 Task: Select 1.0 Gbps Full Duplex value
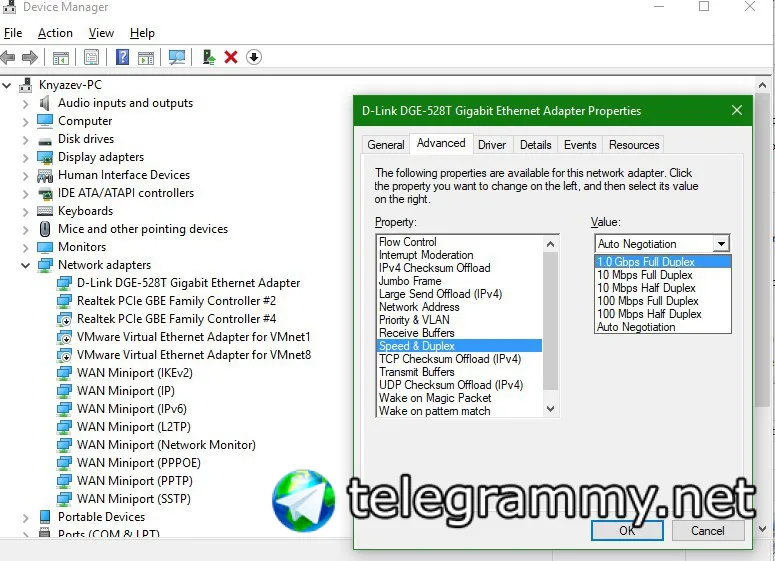(662, 261)
